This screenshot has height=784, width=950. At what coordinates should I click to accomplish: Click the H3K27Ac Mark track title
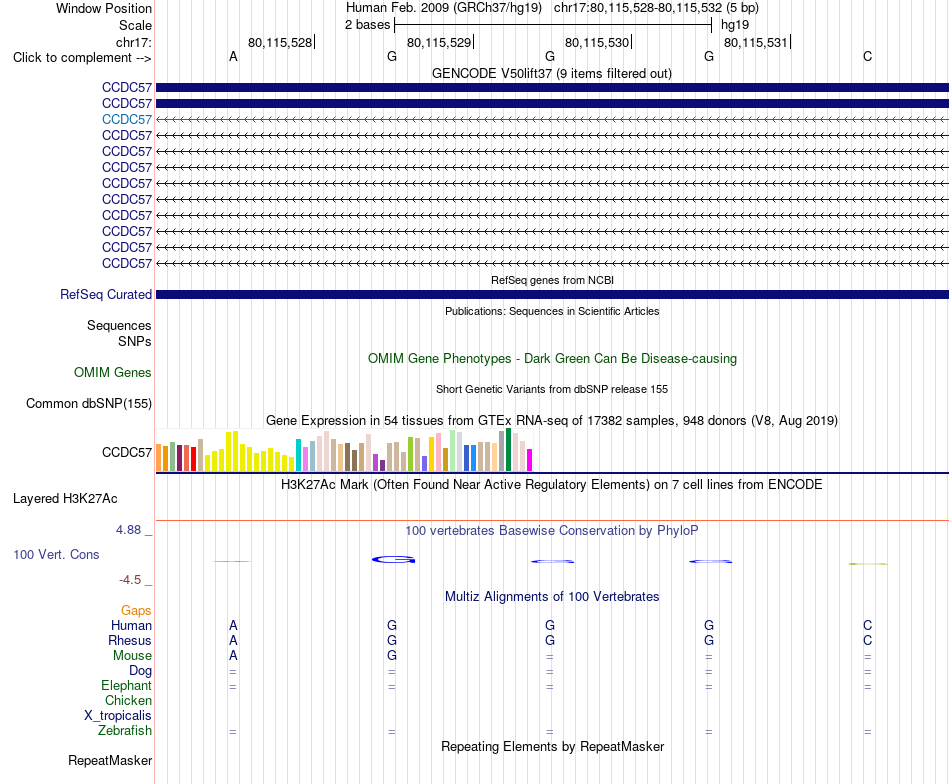pos(552,485)
